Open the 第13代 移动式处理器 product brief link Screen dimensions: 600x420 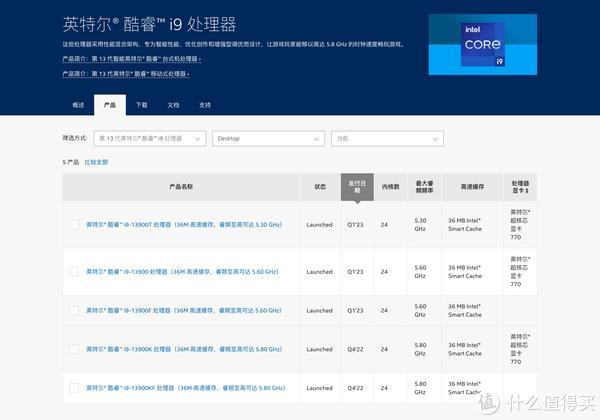[x=126, y=73]
